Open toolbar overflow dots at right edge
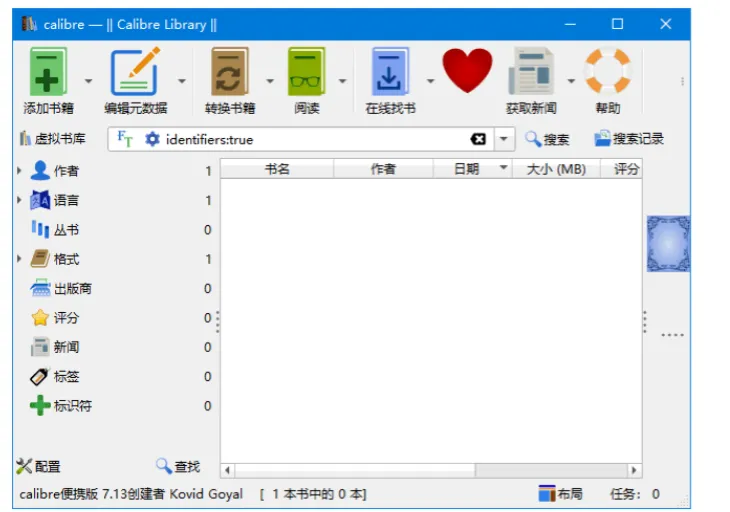 682,81
